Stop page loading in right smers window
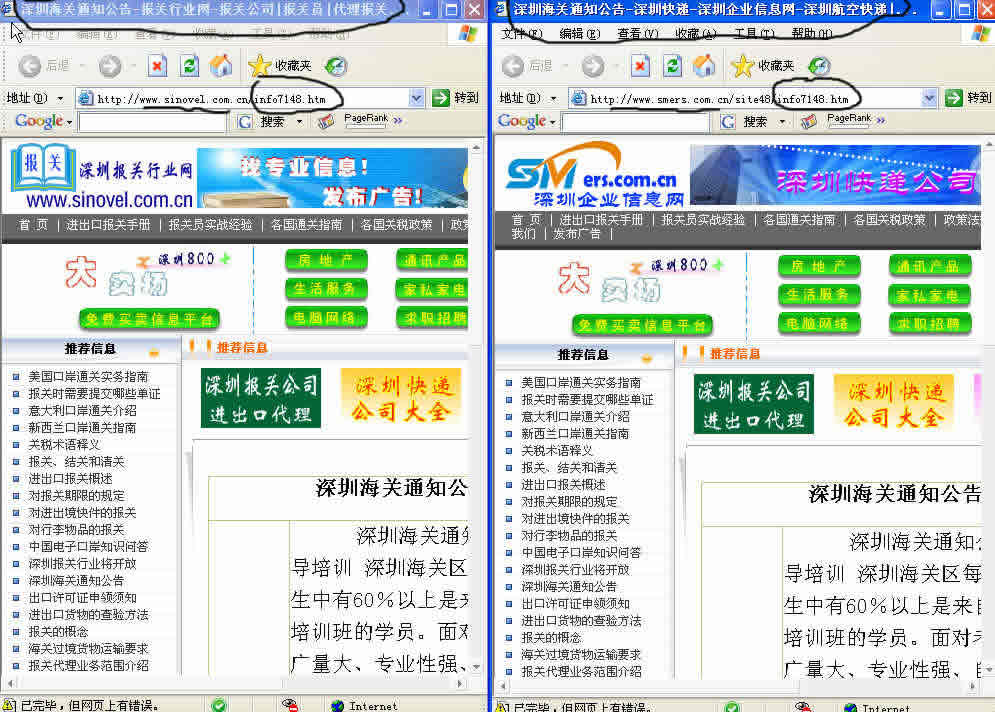This screenshot has width=995, height=712. [x=641, y=65]
